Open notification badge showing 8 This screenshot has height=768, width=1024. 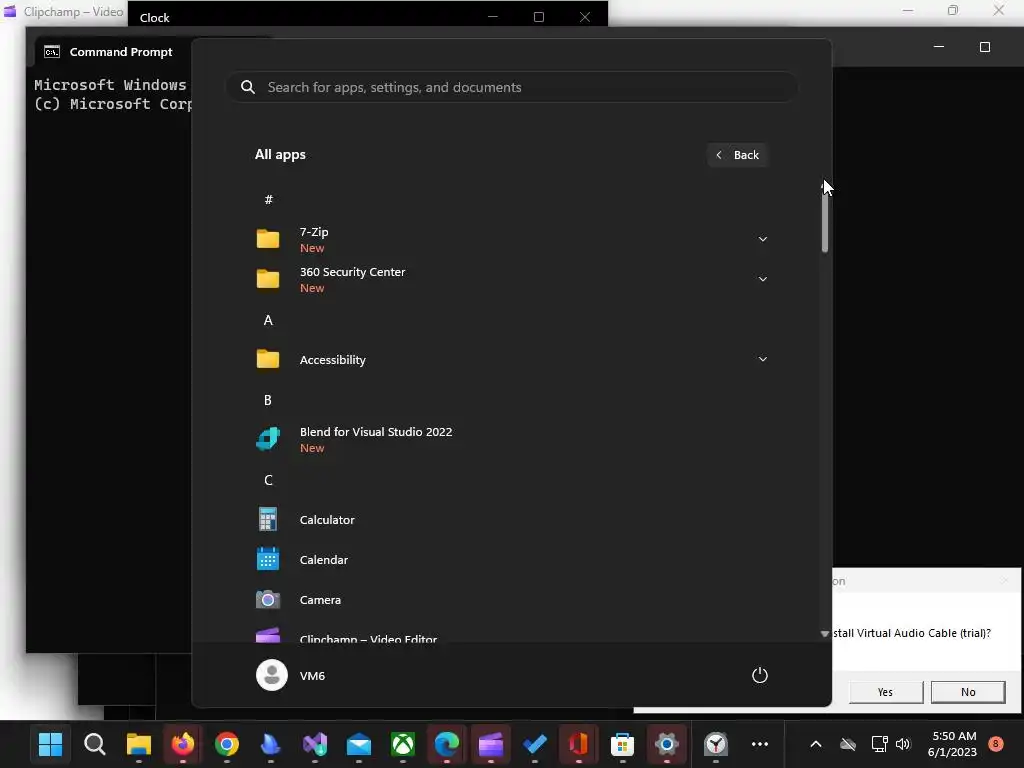996,744
